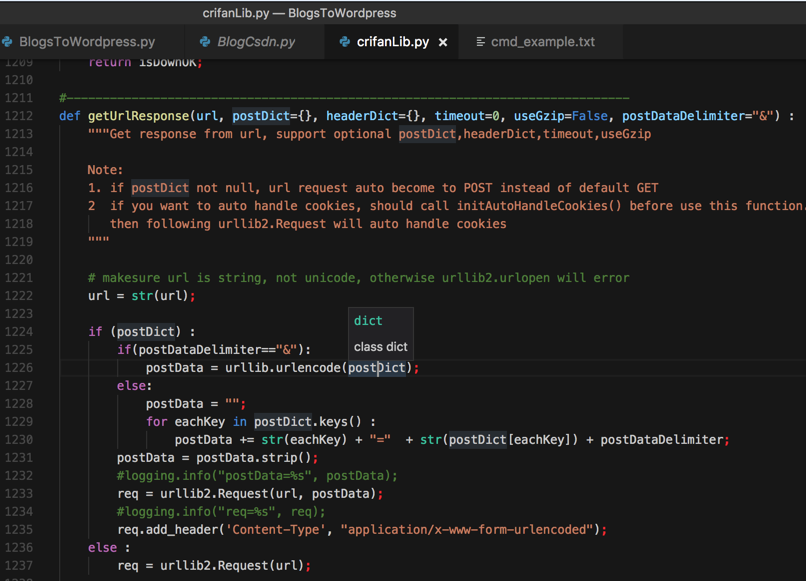Image resolution: width=806 pixels, height=581 pixels.
Task: Click 'urllib2.Request(url);' on line 1237
Action: 235,566
